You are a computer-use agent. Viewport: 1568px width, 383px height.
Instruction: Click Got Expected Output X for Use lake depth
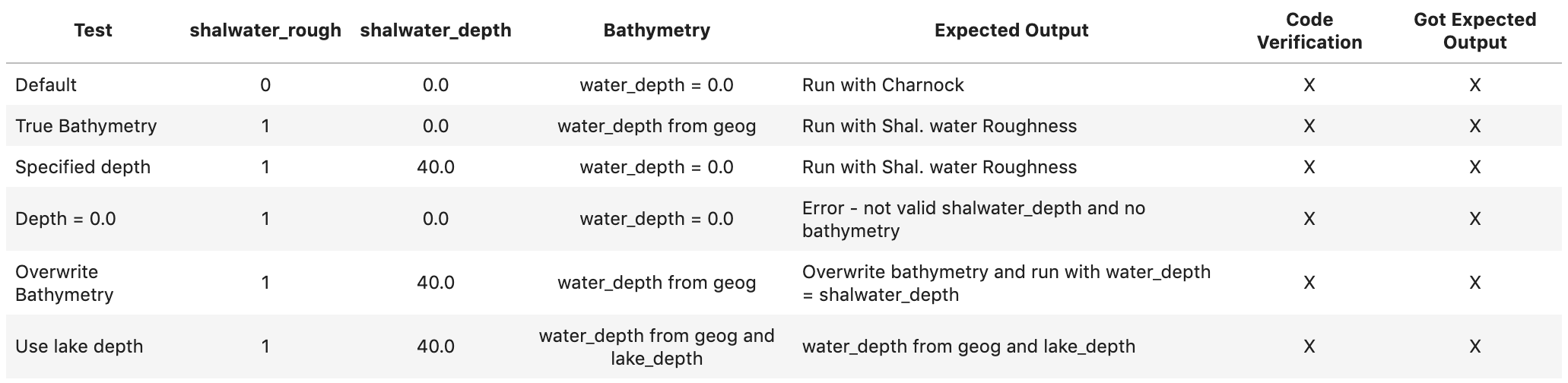1474,347
